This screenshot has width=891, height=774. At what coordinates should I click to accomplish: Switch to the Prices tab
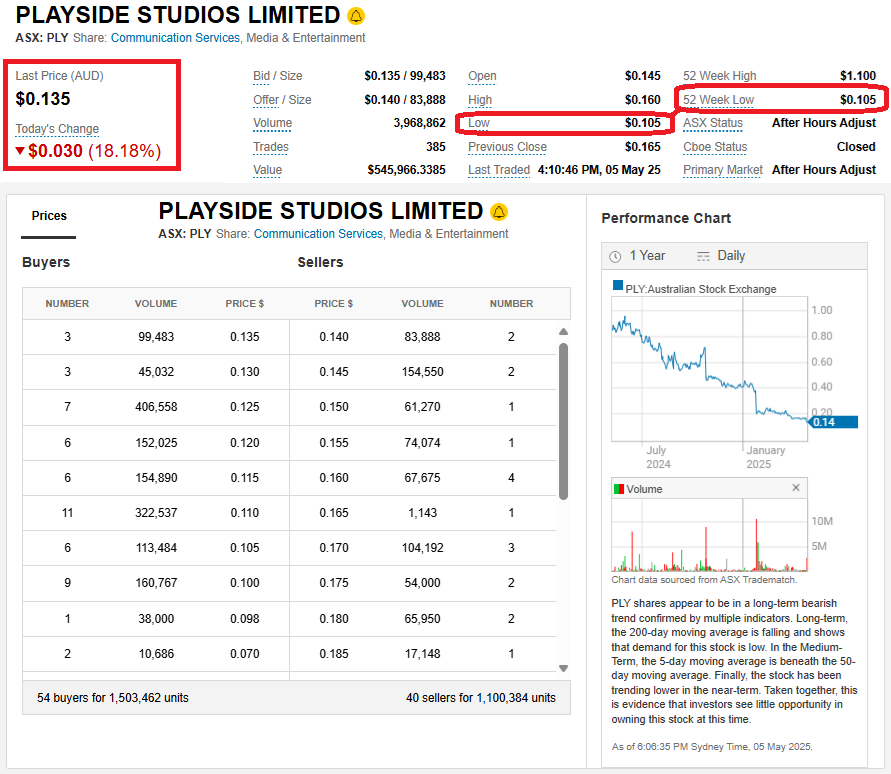point(49,216)
